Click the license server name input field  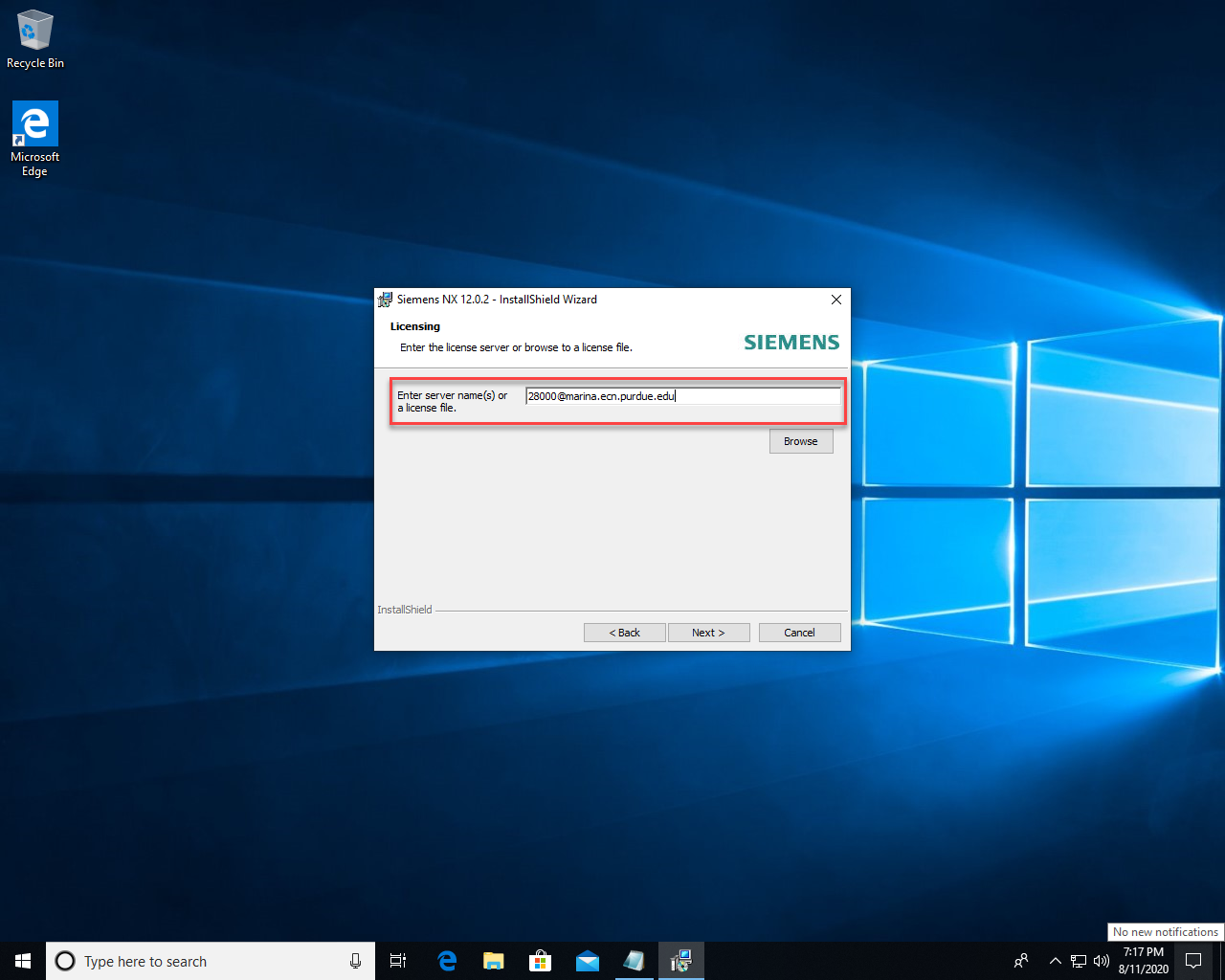coord(682,396)
